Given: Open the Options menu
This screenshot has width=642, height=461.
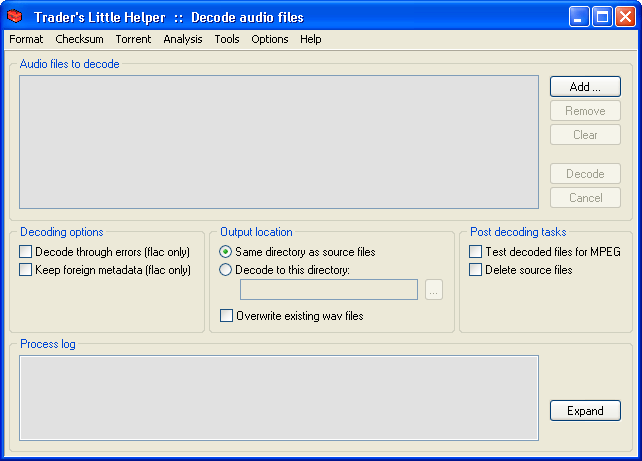Looking at the screenshot, I should click(x=270, y=39).
